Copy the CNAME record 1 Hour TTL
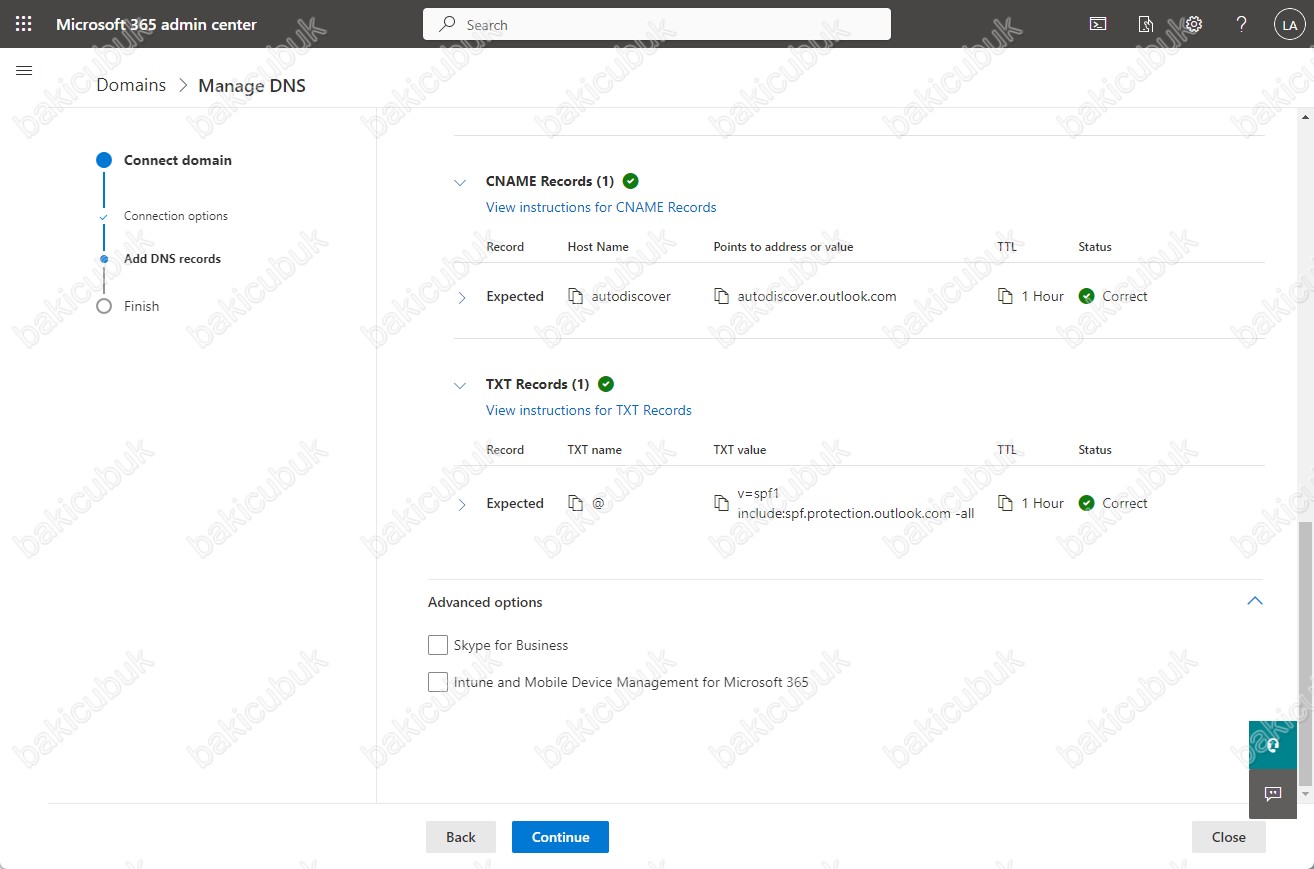This screenshot has width=1314, height=869. pos(1005,296)
